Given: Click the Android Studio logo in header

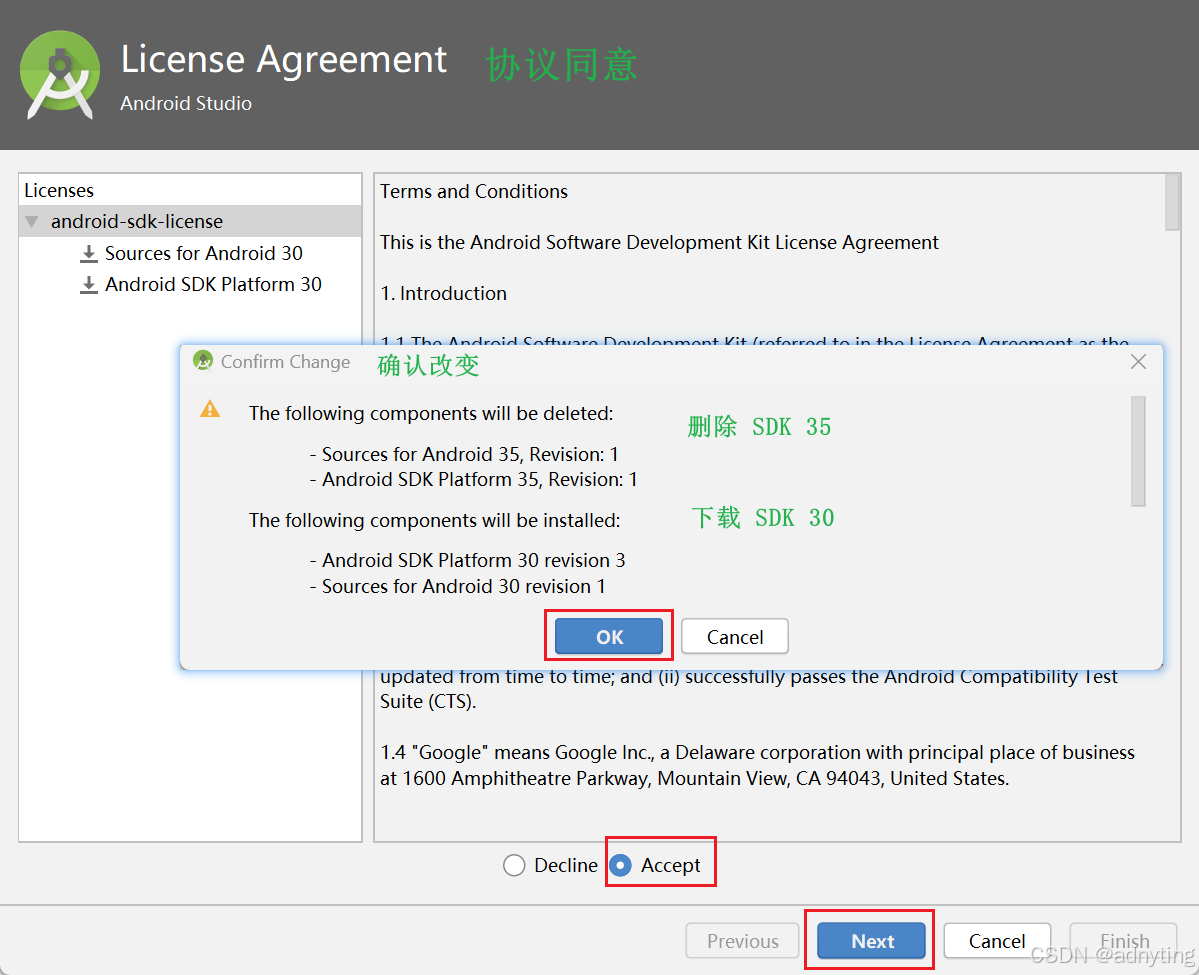Looking at the screenshot, I should (60, 75).
